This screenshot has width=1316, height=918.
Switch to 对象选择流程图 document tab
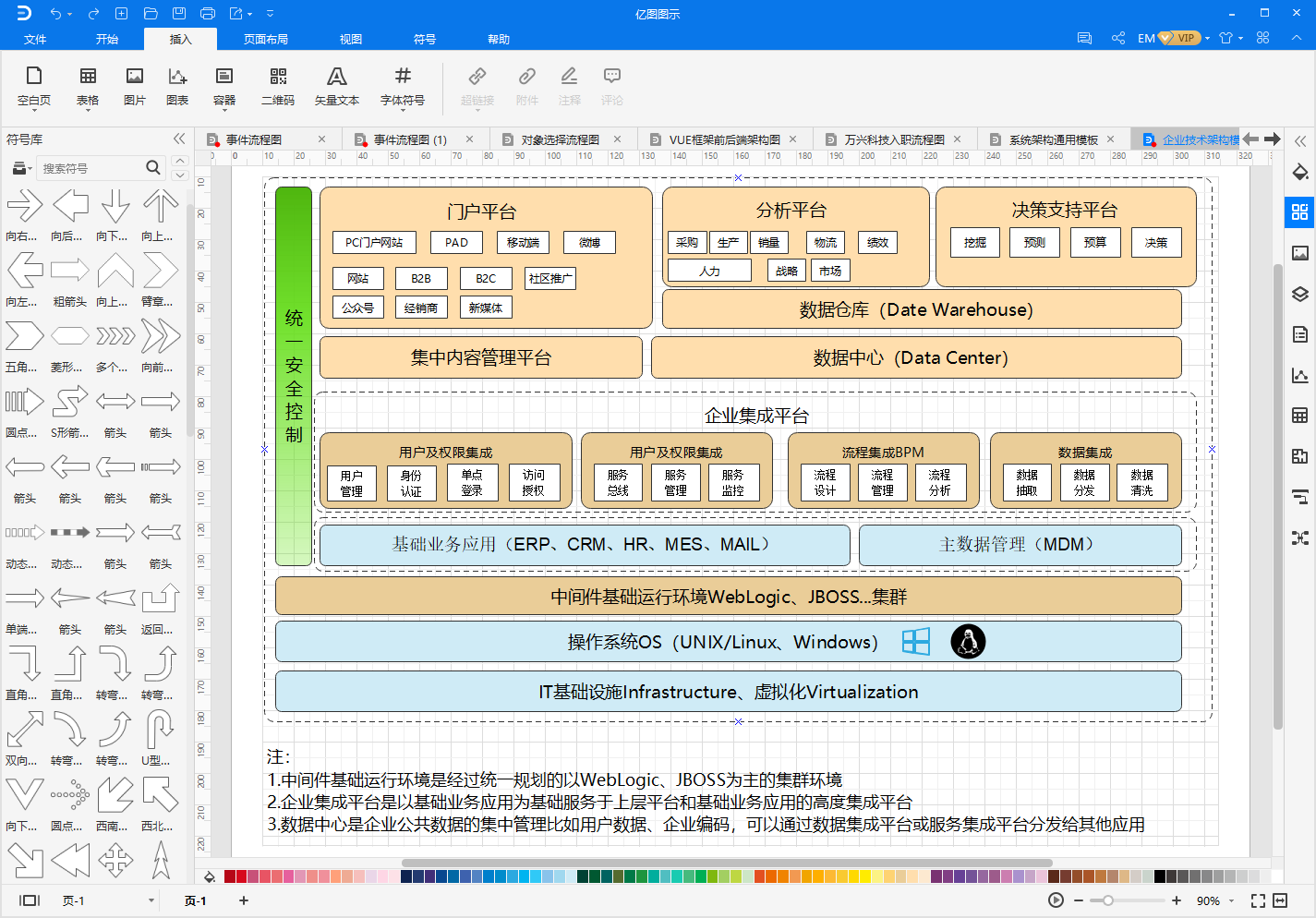(561, 139)
